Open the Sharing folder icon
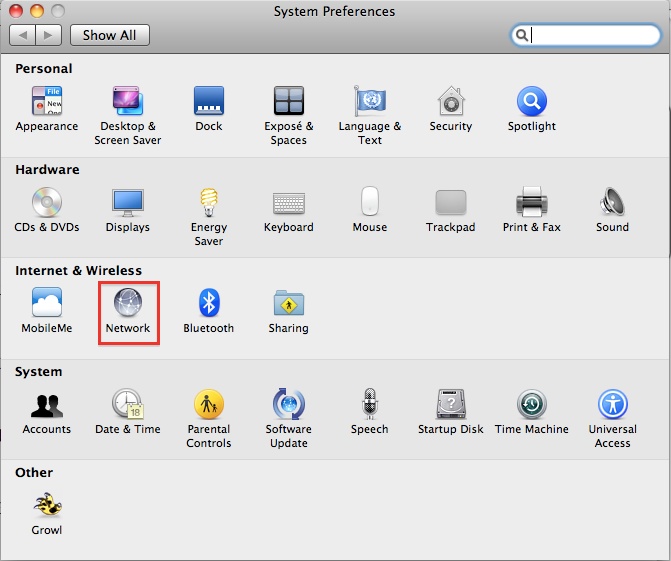The height and width of the screenshot is (561, 671). [288, 303]
